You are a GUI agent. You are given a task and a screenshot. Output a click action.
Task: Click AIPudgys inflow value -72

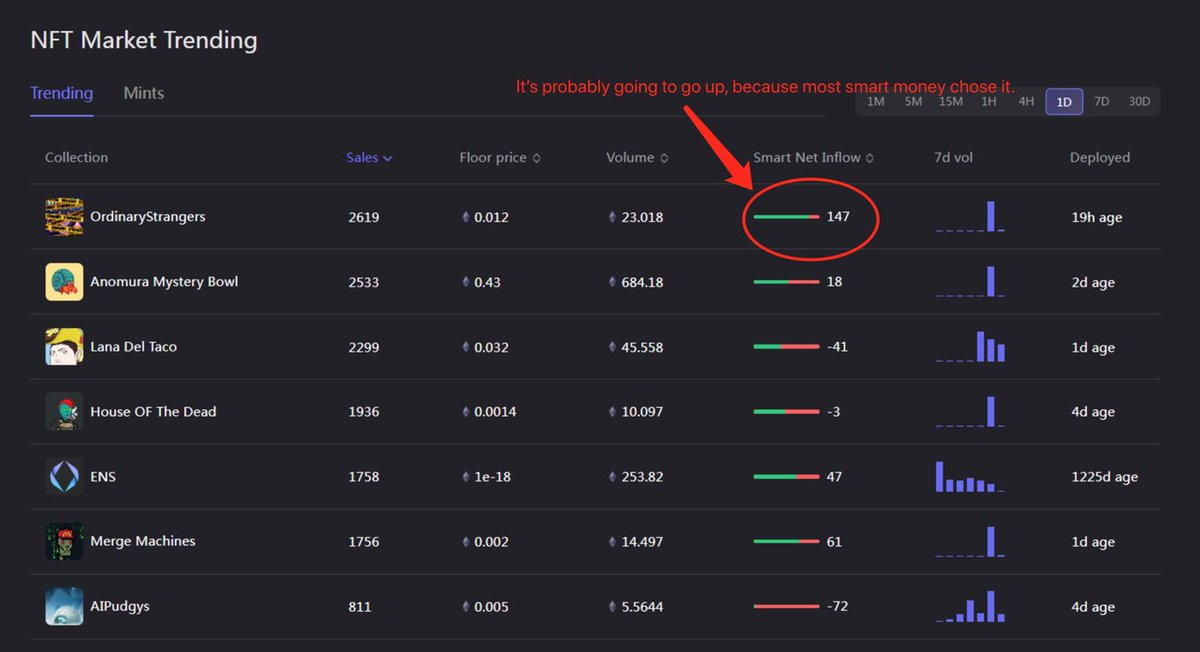coord(837,607)
